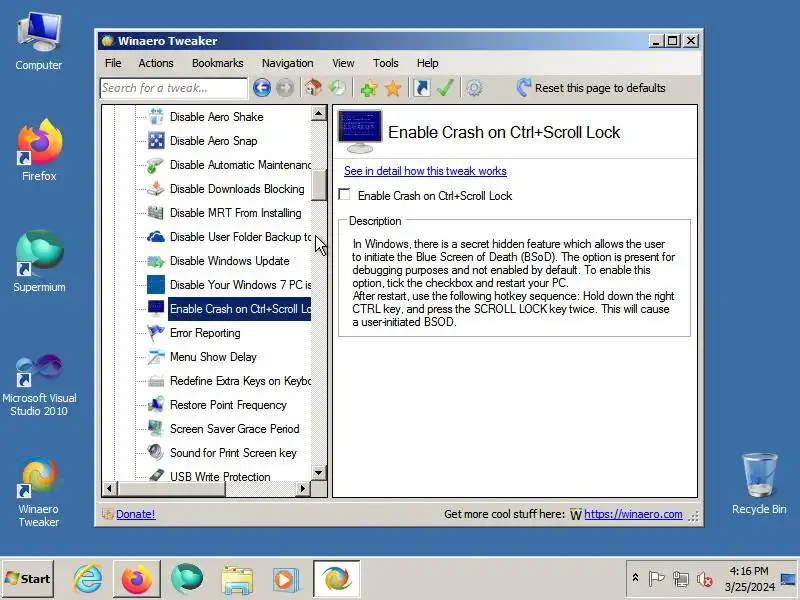Show hidden tray icons arrow

[635, 578]
